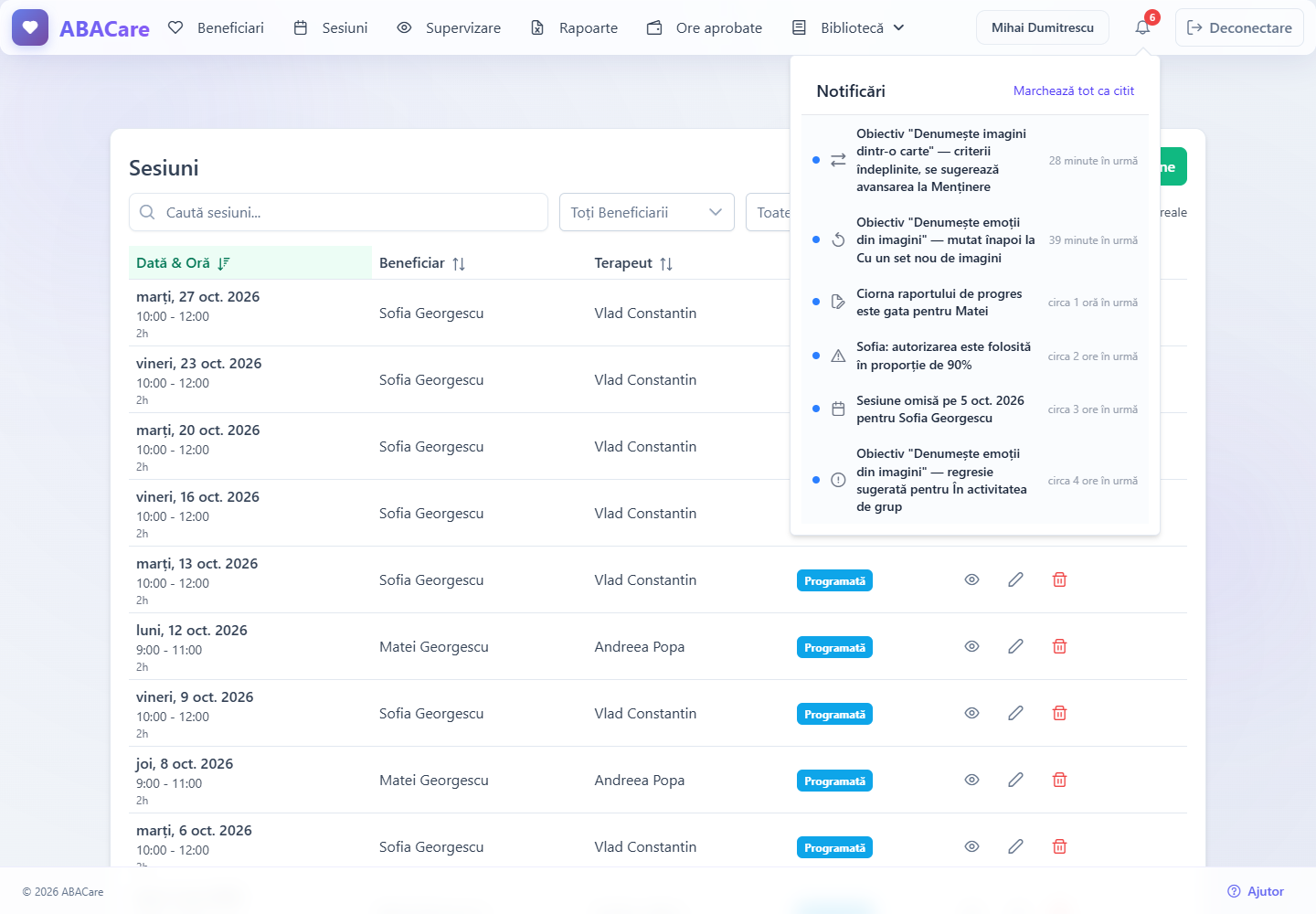View the 8 oct. 2026 session details
The width and height of the screenshot is (1316, 914).
(971, 780)
